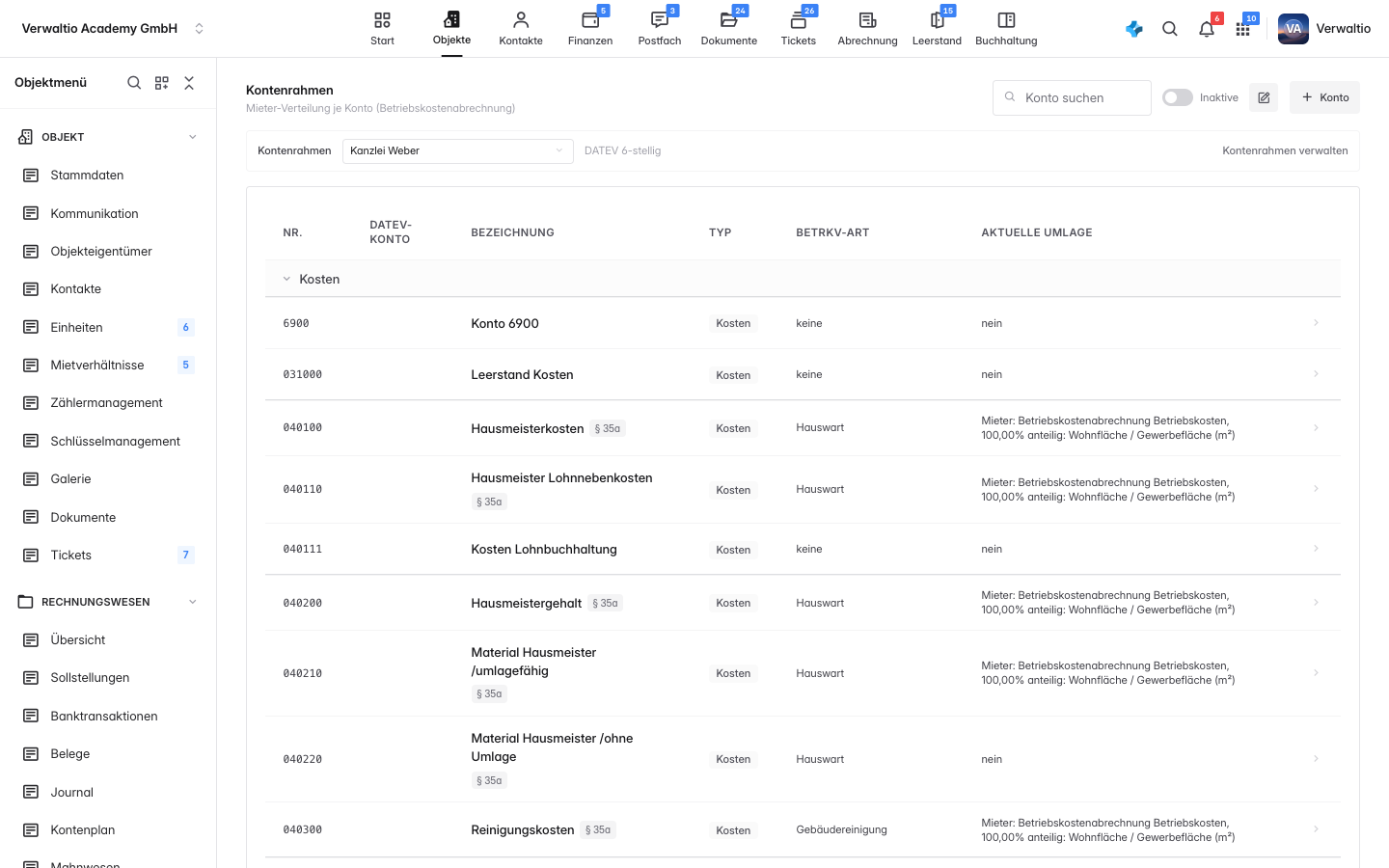Viewport: 1389px width, 868px height.
Task: Toggle the Inaktive switch
Action: tap(1178, 97)
